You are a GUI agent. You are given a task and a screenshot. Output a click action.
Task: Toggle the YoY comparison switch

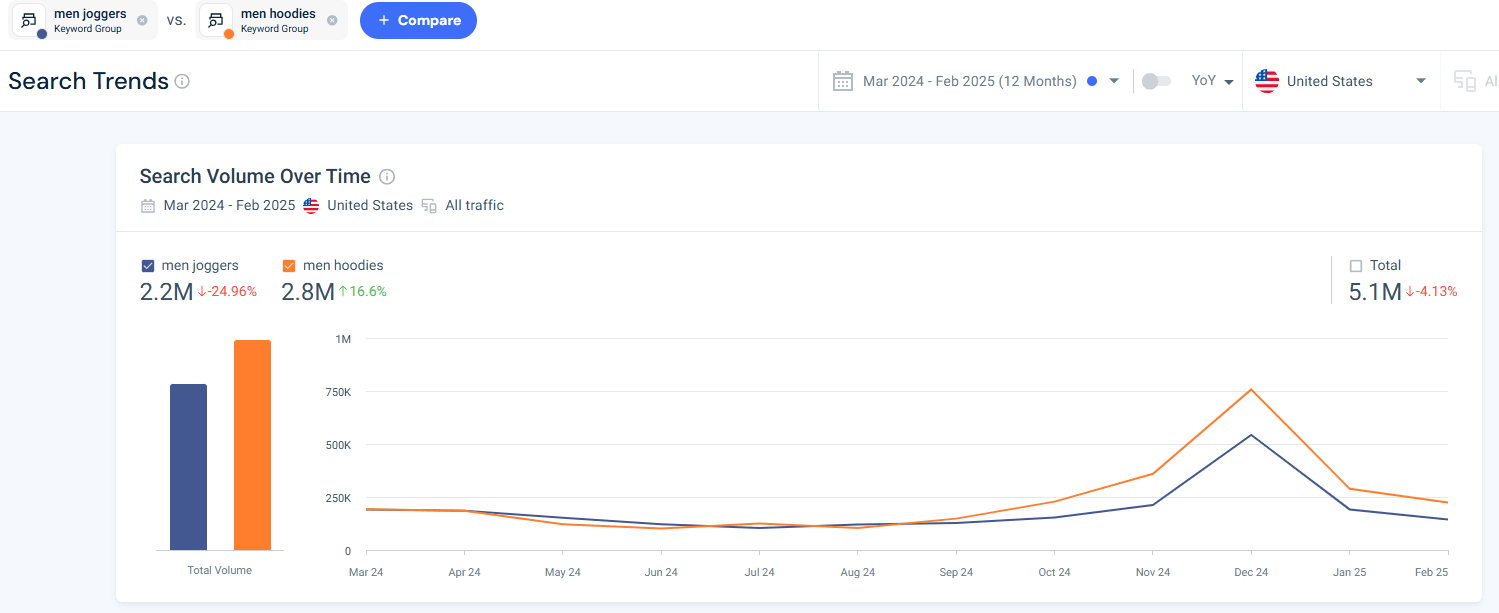coord(1156,81)
